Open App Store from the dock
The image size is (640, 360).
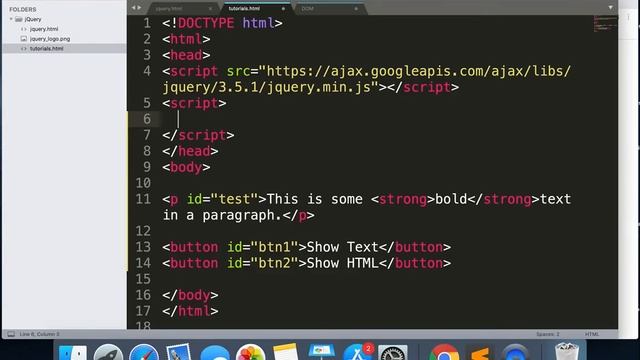[x=357, y=353]
